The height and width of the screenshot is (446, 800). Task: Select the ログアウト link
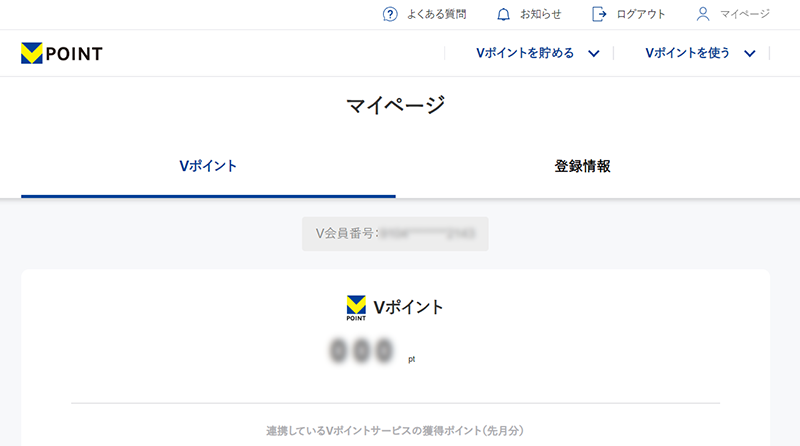coord(640,14)
